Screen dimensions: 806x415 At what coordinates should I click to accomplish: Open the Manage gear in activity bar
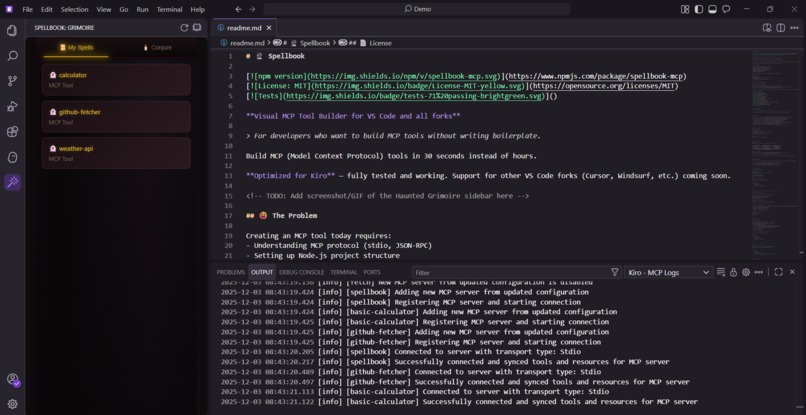click(12, 404)
